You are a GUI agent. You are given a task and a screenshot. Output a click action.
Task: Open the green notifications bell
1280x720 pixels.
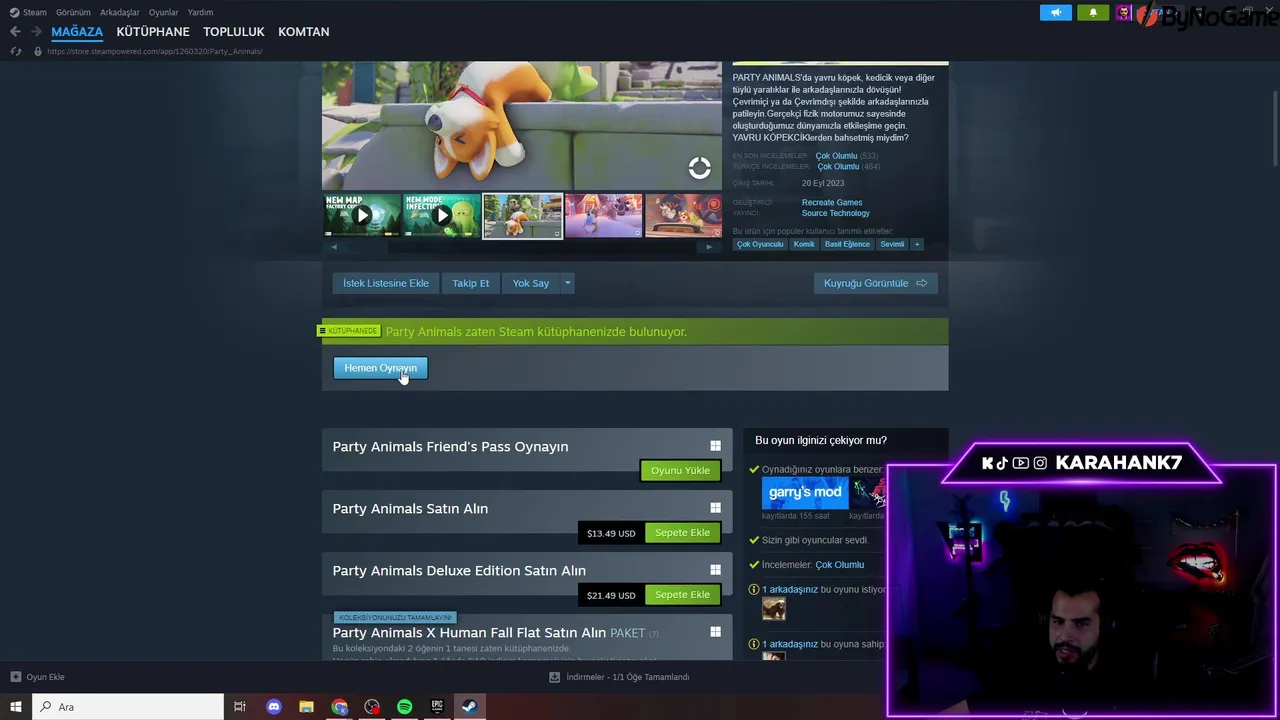point(1093,12)
